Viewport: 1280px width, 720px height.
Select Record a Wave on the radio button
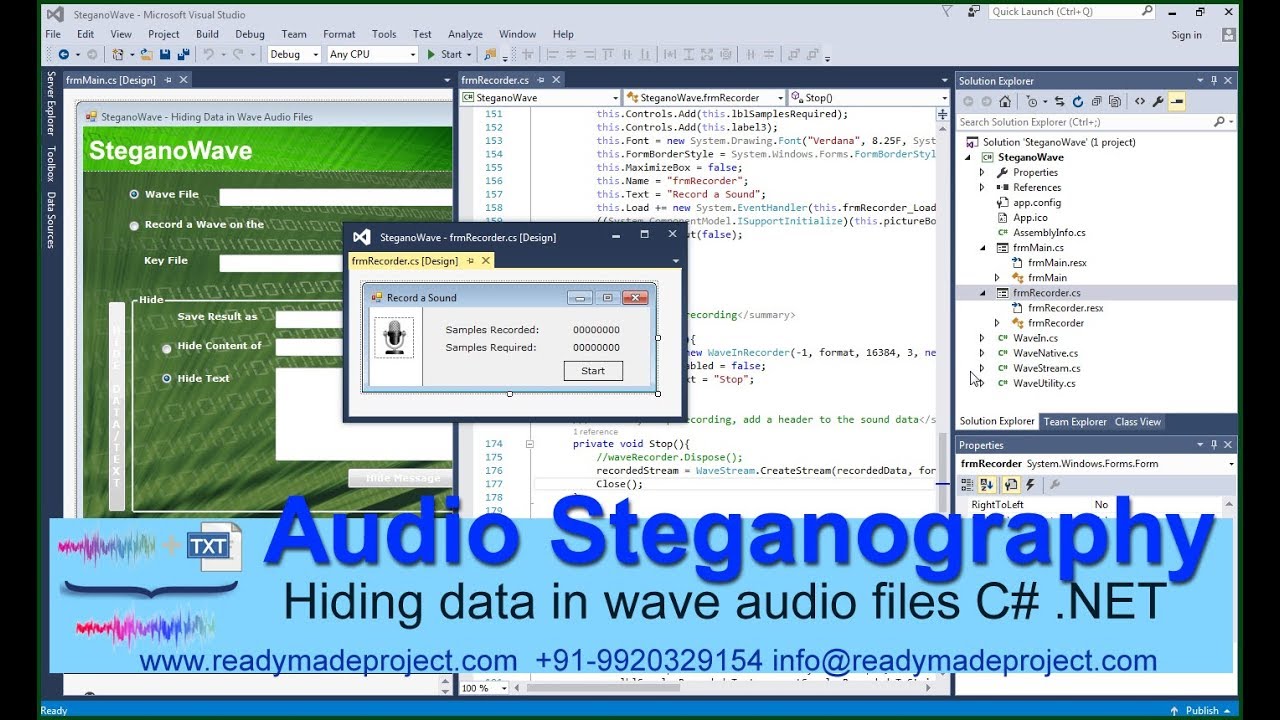click(x=134, y=226)
